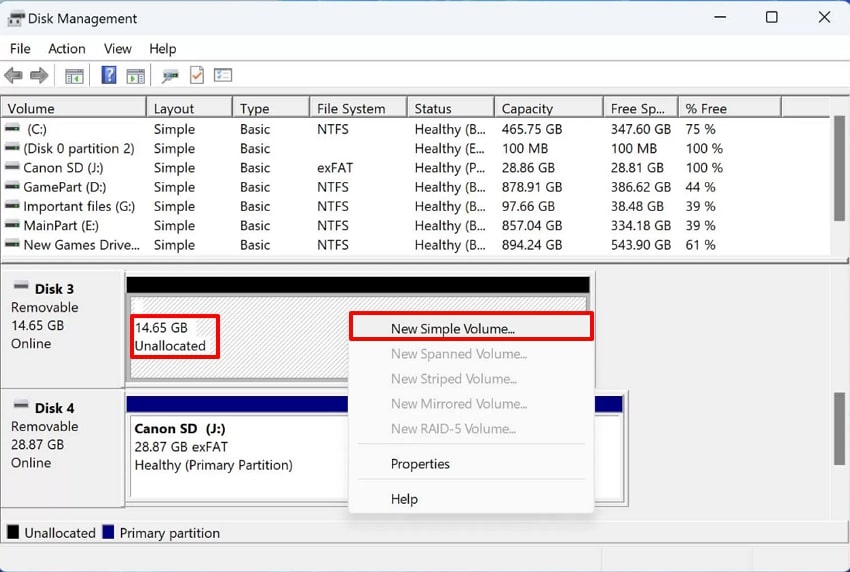850x572 pixels.
Task: Choose Help in the context menu
Action: (471, 499)
